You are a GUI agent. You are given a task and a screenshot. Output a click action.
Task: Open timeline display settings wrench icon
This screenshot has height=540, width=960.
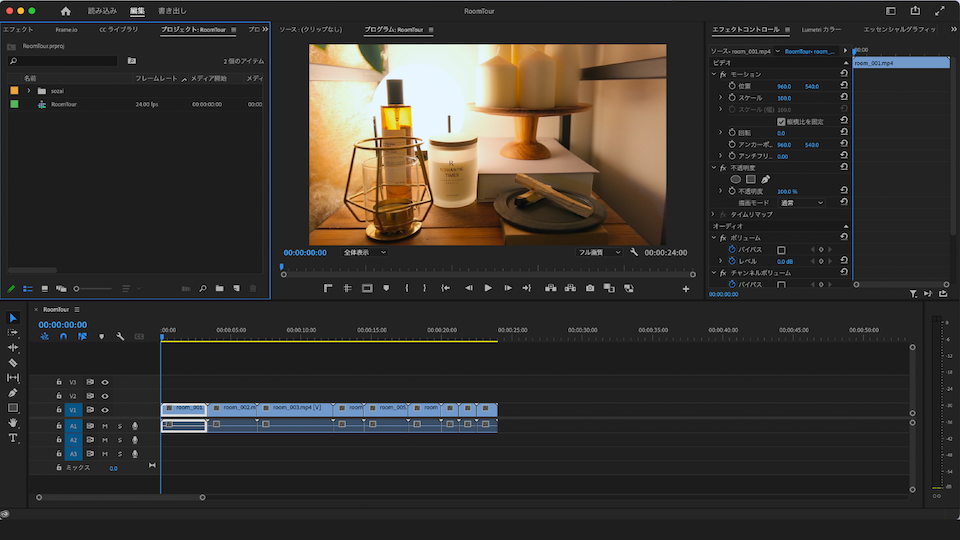pos(120,336)
